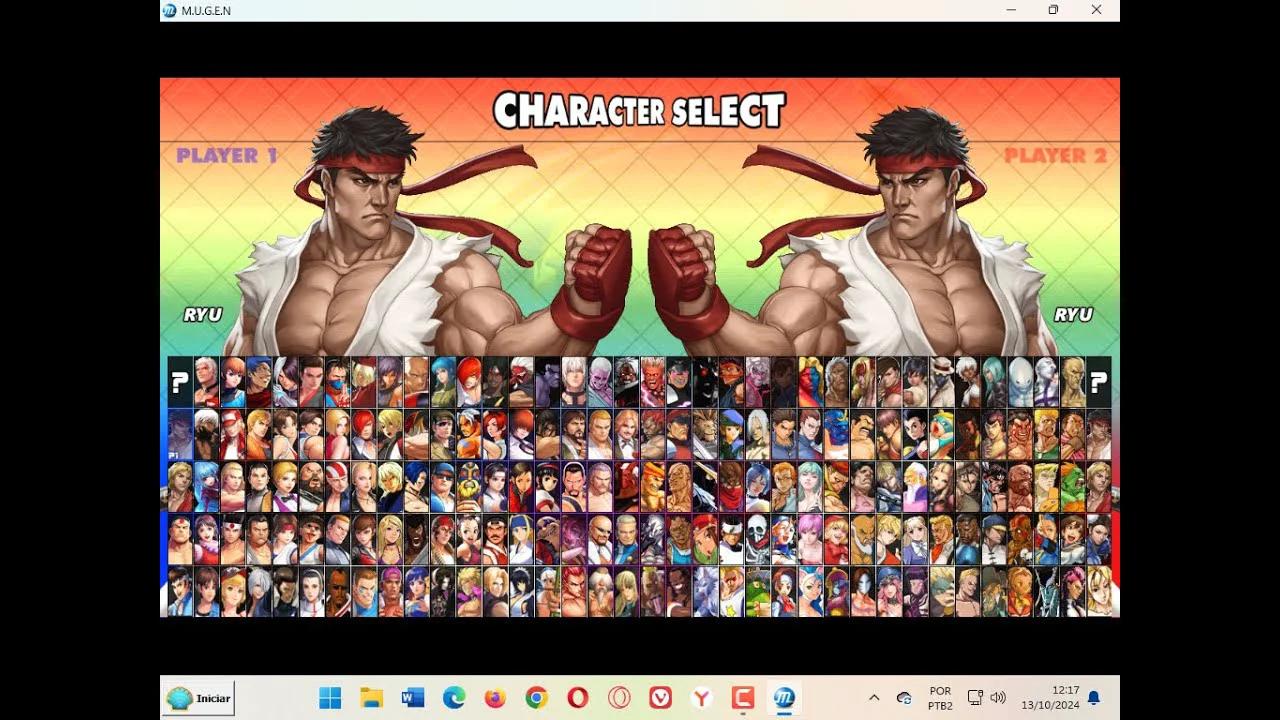Open the Iniciar start button

199,698
